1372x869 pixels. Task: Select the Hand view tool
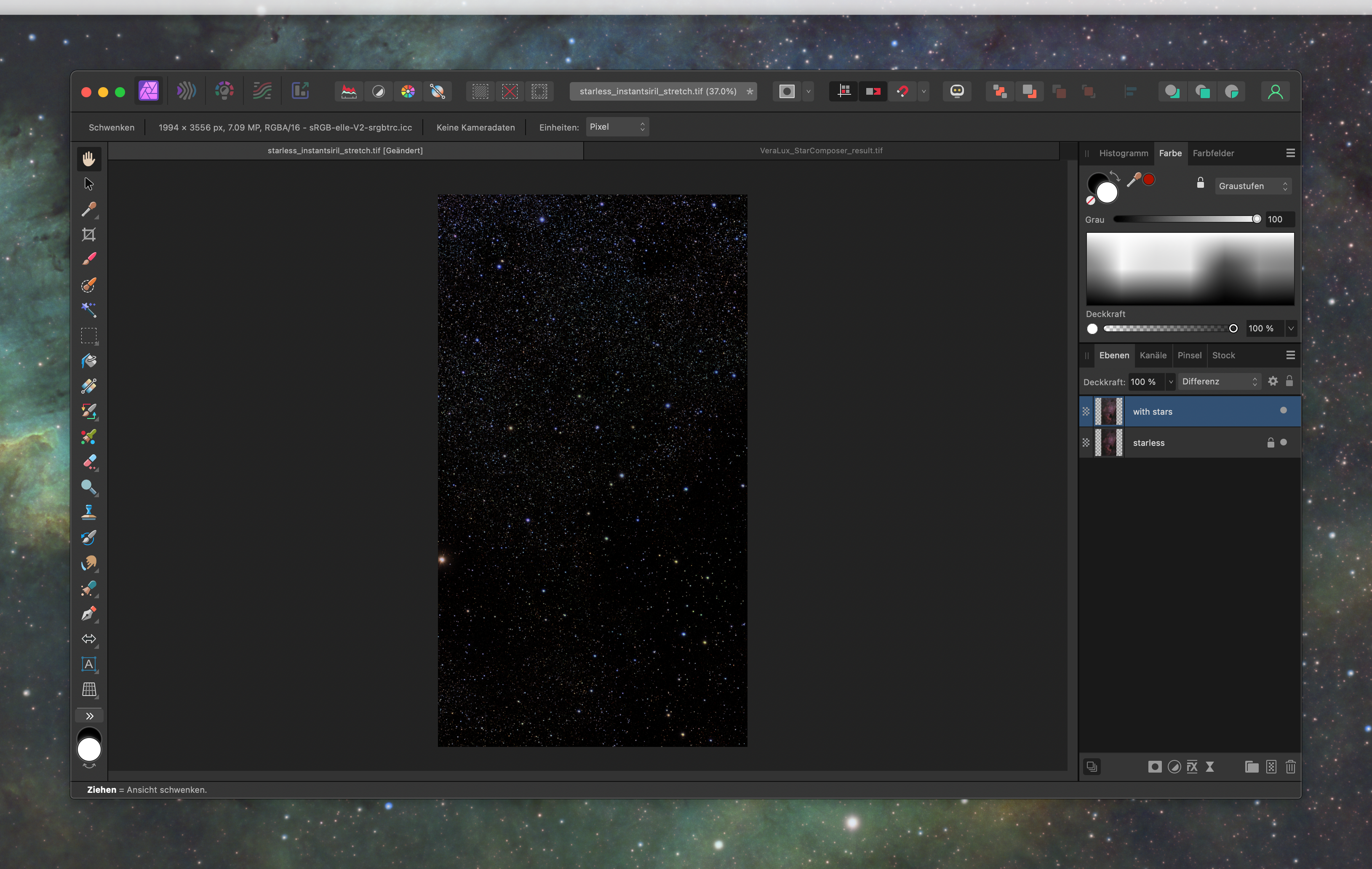[89, 159]
